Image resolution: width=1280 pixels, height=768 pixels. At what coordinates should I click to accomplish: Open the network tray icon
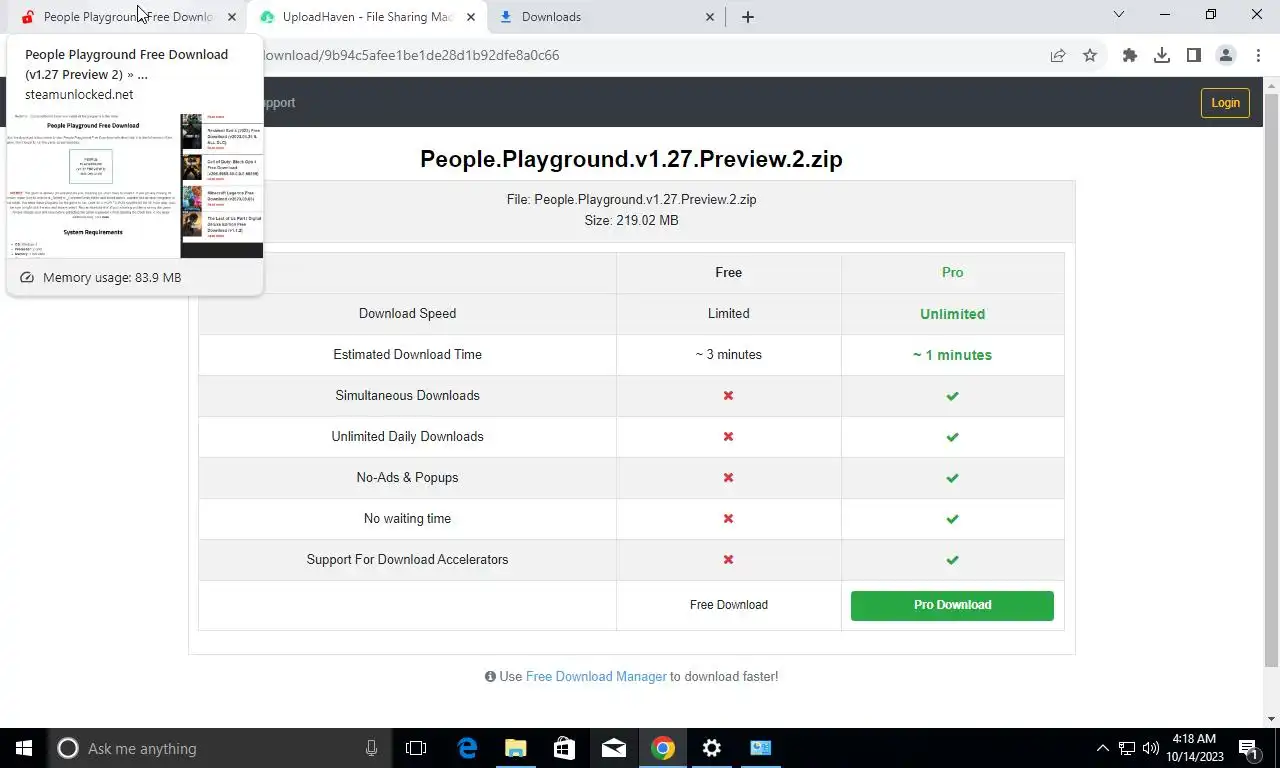(x=1127, y=748)
